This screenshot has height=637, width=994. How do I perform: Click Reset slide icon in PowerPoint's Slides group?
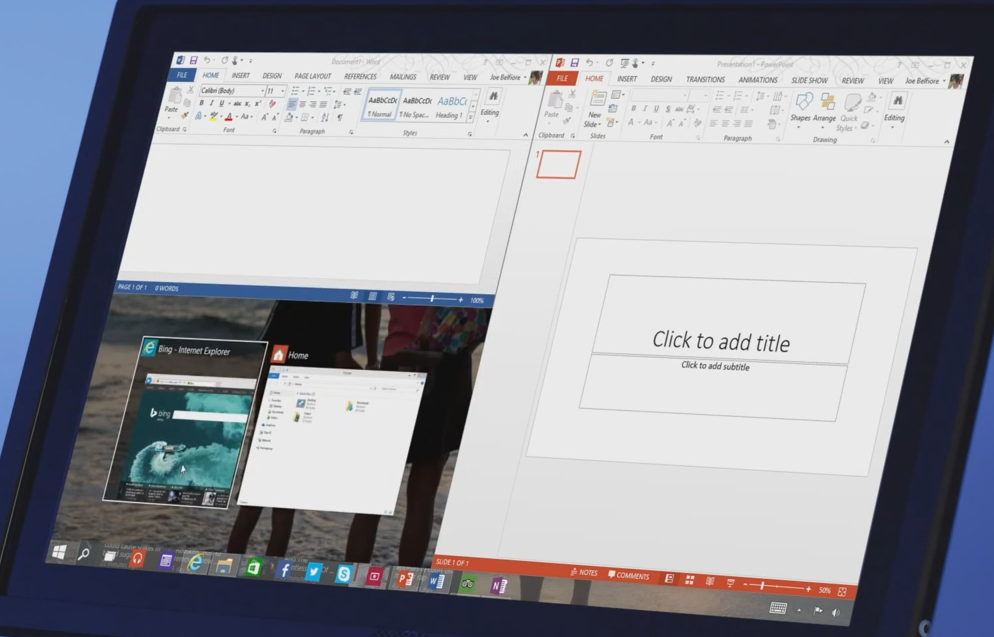[x=612, y=108]
